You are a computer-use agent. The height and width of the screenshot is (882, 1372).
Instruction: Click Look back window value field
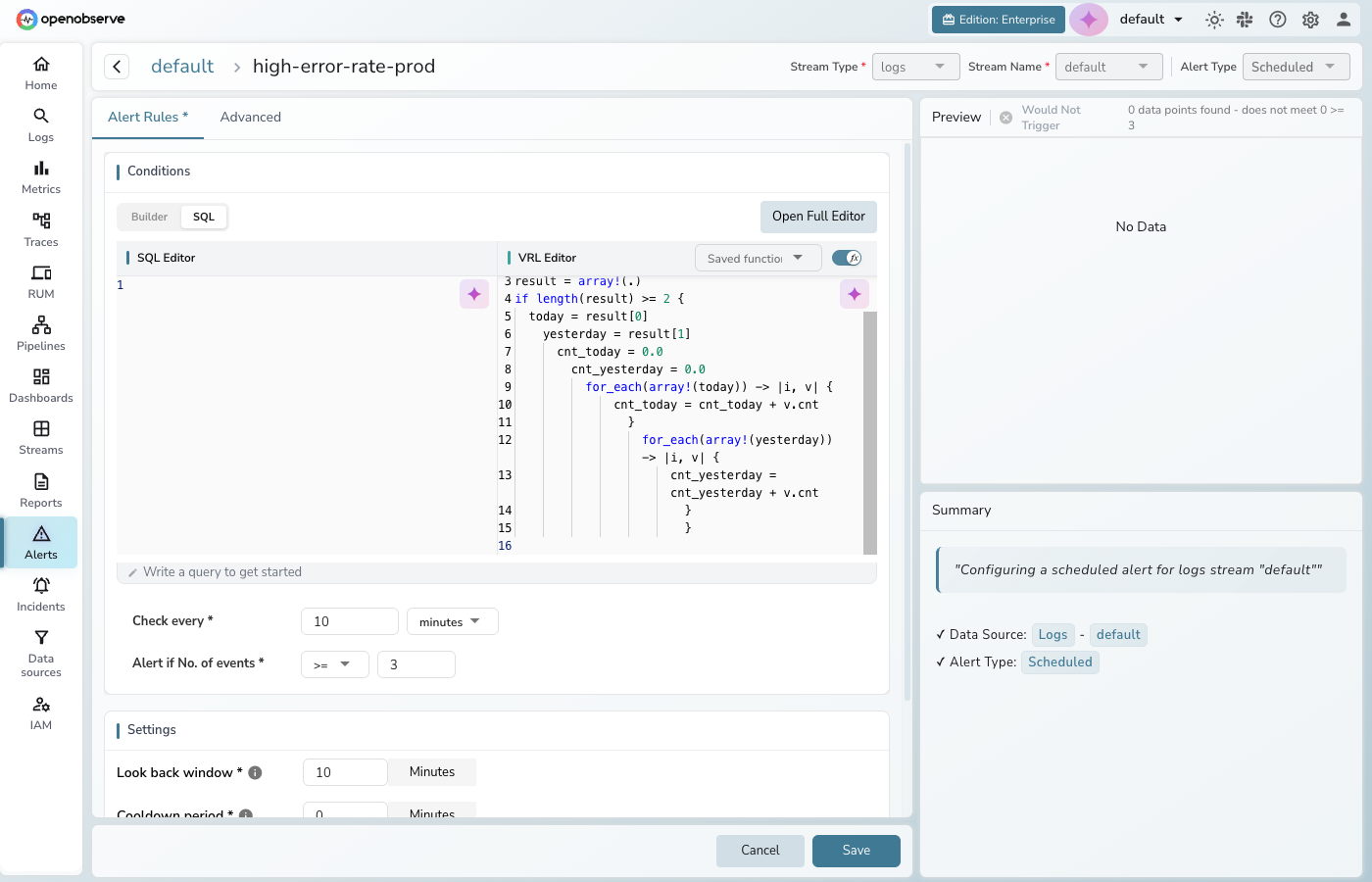point(345,772)
